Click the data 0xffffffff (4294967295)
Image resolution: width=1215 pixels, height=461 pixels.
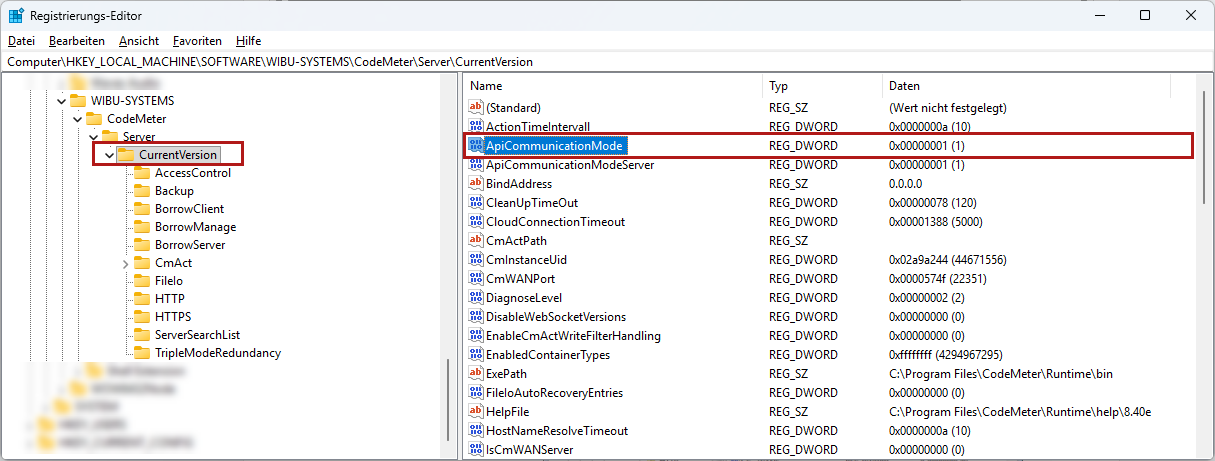[945, 355]
